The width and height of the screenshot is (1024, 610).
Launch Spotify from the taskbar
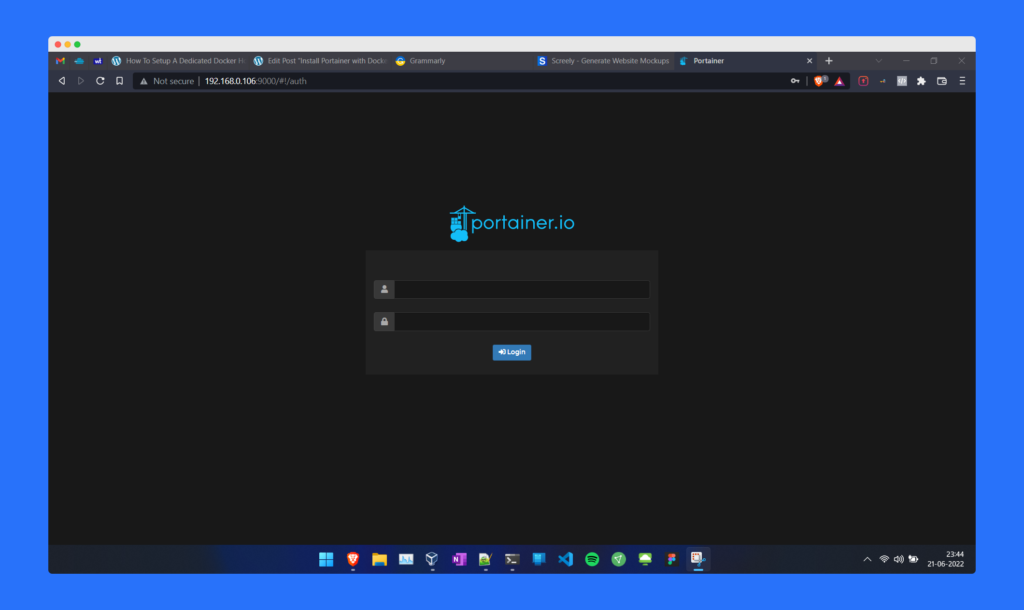coord(591,559)
